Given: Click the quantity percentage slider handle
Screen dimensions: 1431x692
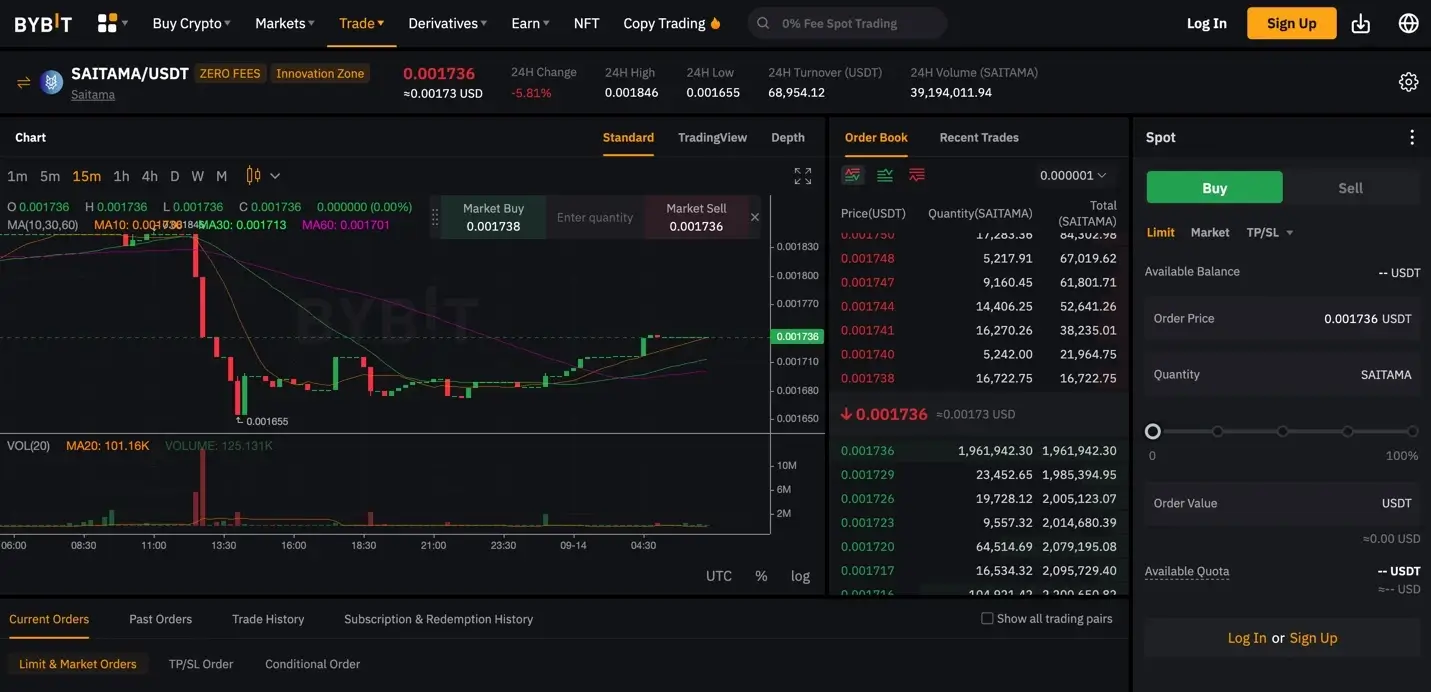Looking at the screenshot, I should coord(1153,432).
